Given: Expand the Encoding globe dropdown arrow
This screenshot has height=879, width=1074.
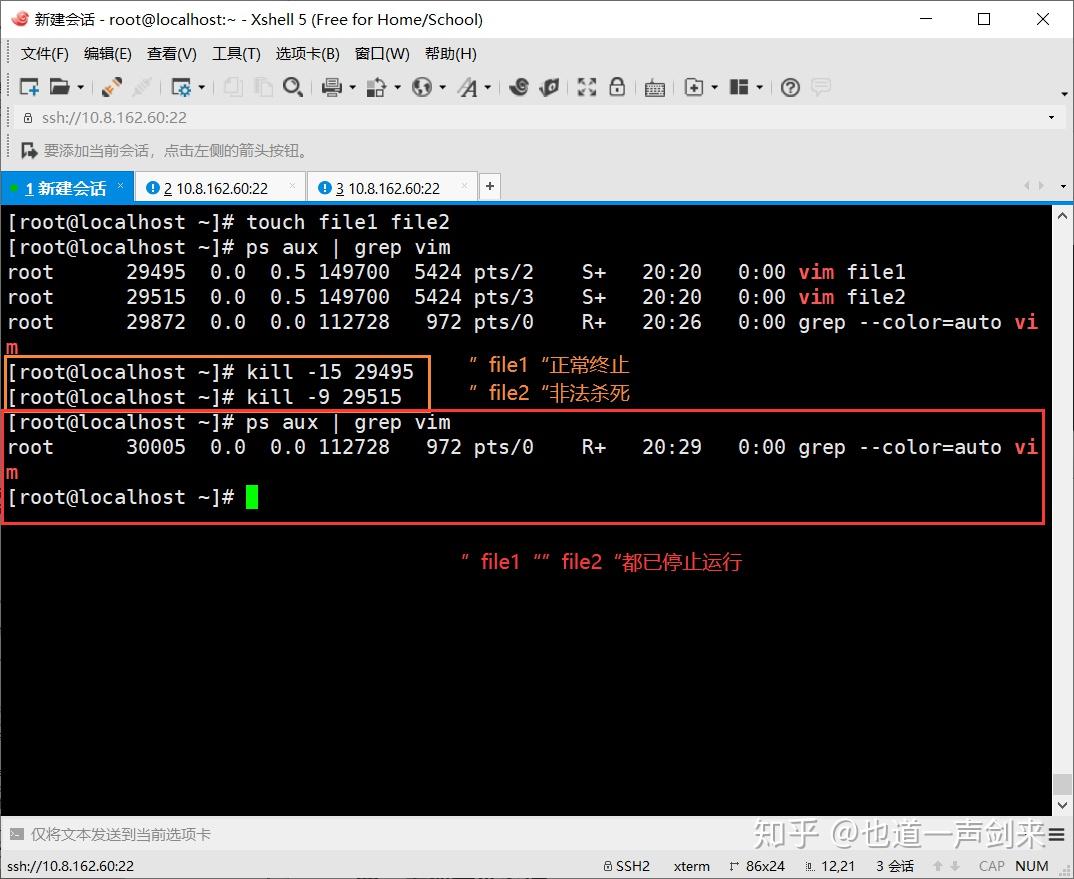Looking at the screenshot, I should pyautogui.click(x=442, y=87).
